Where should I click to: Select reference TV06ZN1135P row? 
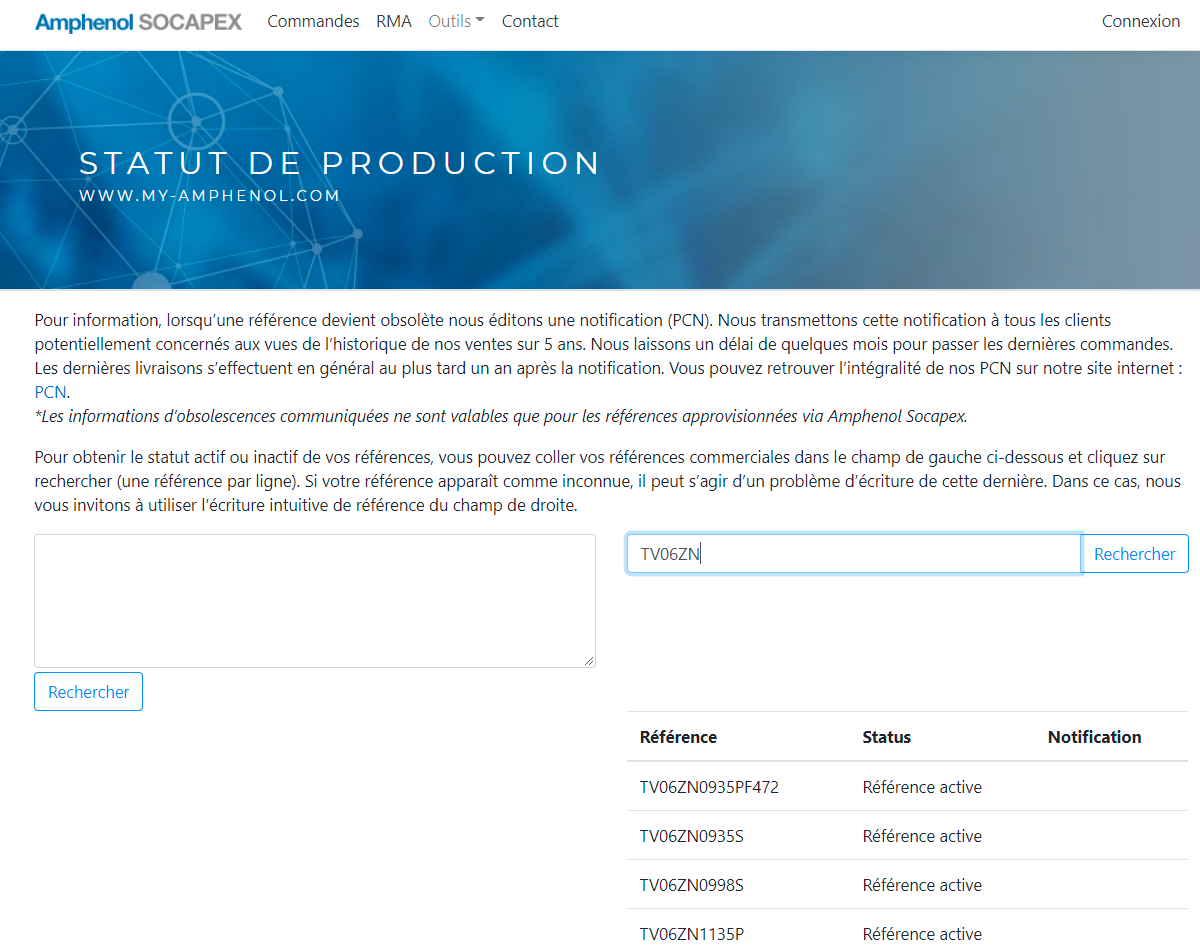907,933
